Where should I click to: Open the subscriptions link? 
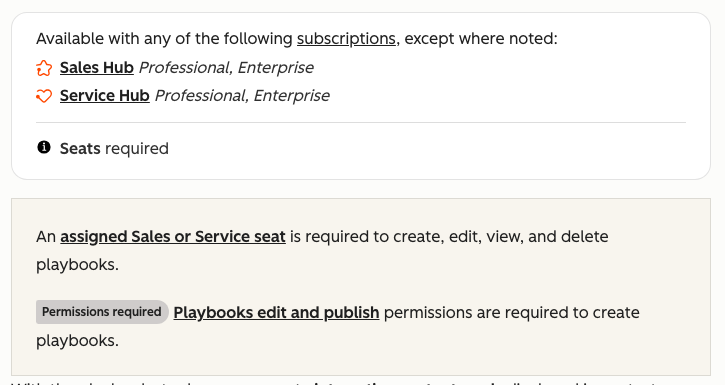tap(346, 39)
